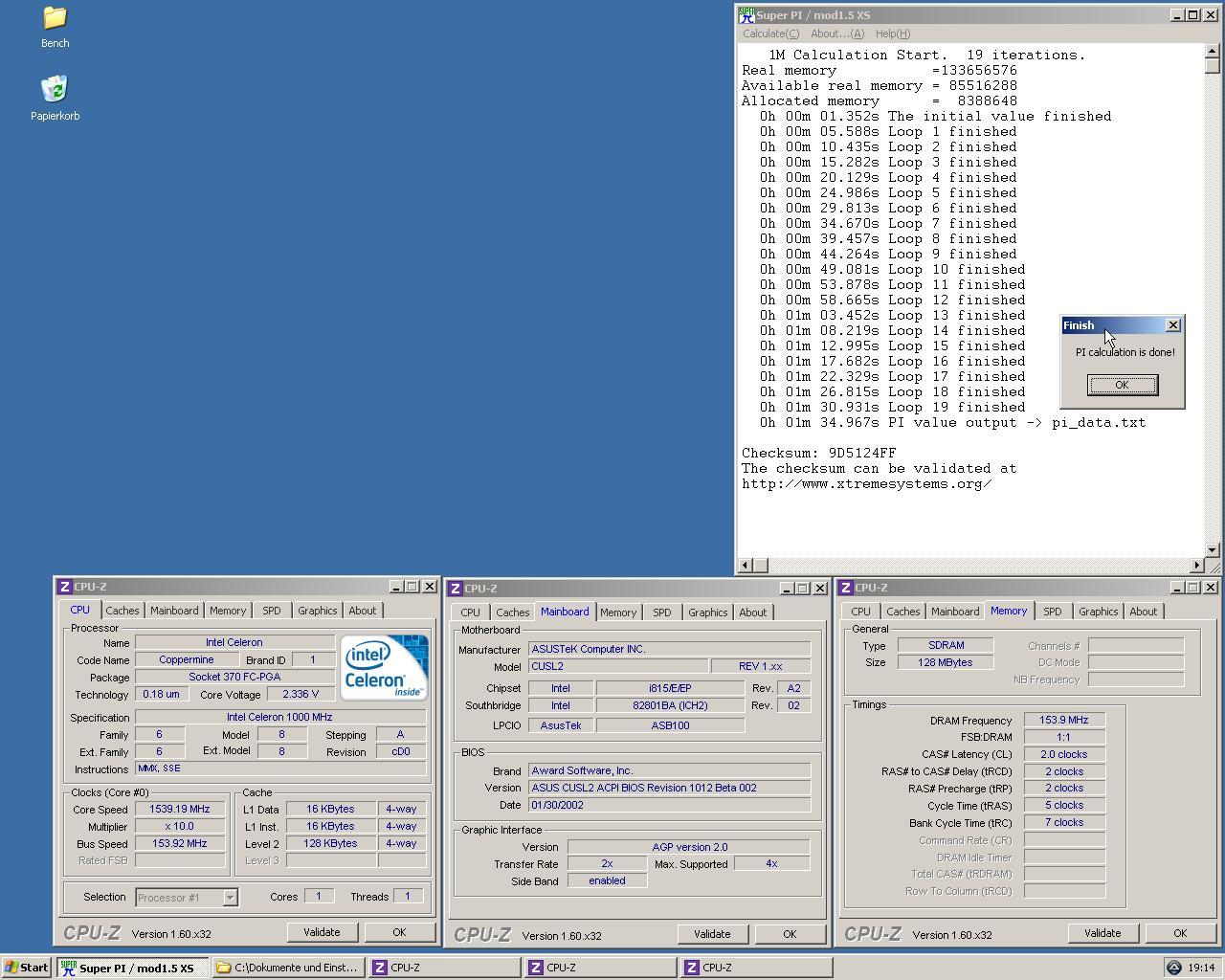1225x980 pixels.
Task: Switch to Mainboard tab in left CPU-Z window
Action: (x=174, y=611)
